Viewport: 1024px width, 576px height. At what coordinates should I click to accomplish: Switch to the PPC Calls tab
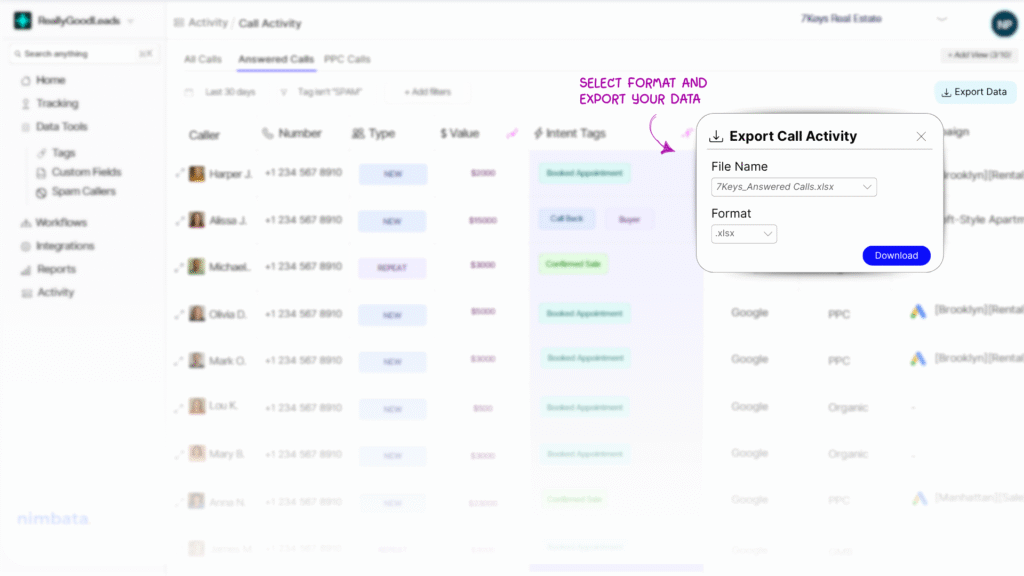point(345,59)
